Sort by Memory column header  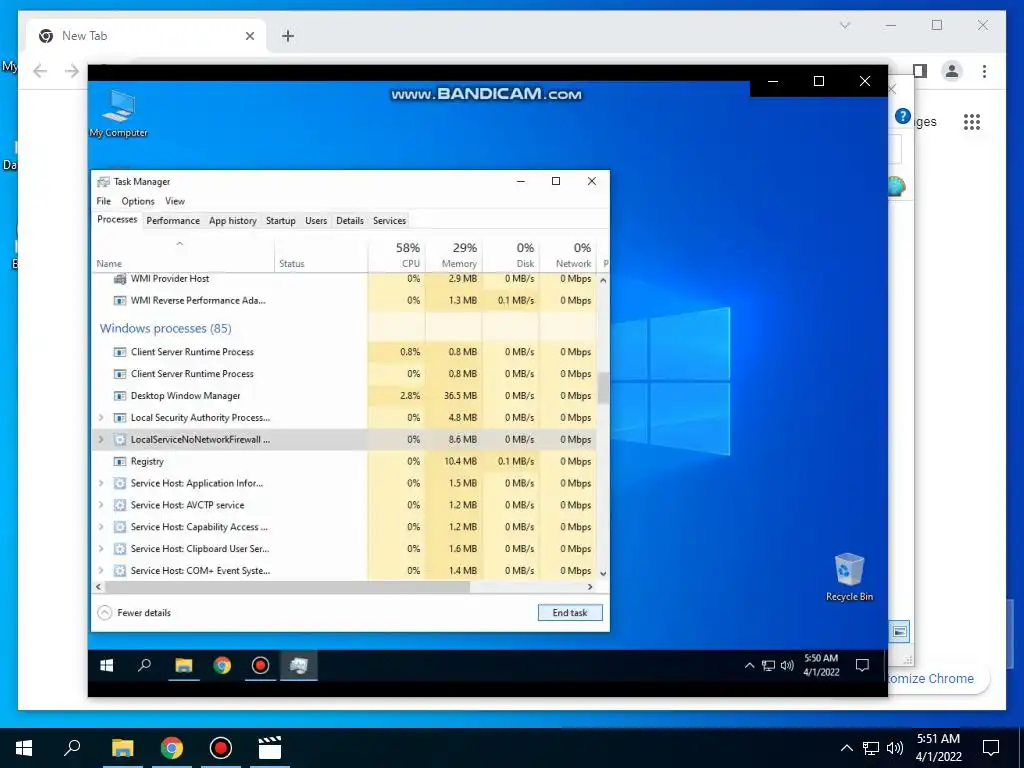(x=454, y=255)
